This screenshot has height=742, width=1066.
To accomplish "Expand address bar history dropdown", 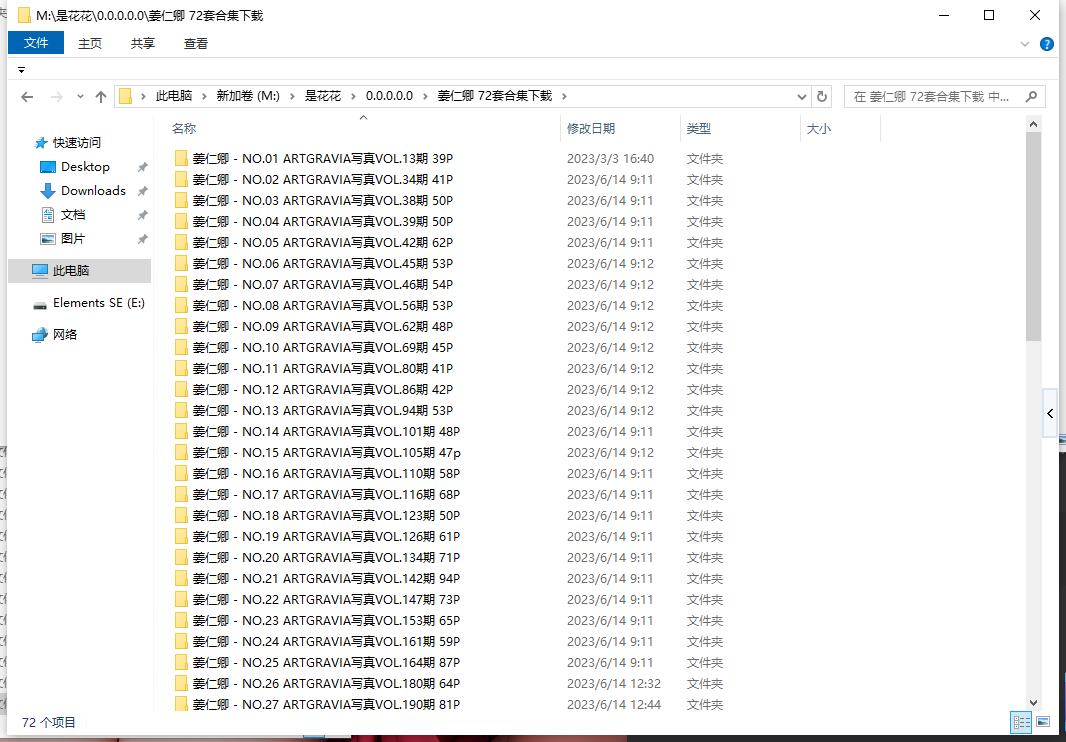I will tap(802, 97).
